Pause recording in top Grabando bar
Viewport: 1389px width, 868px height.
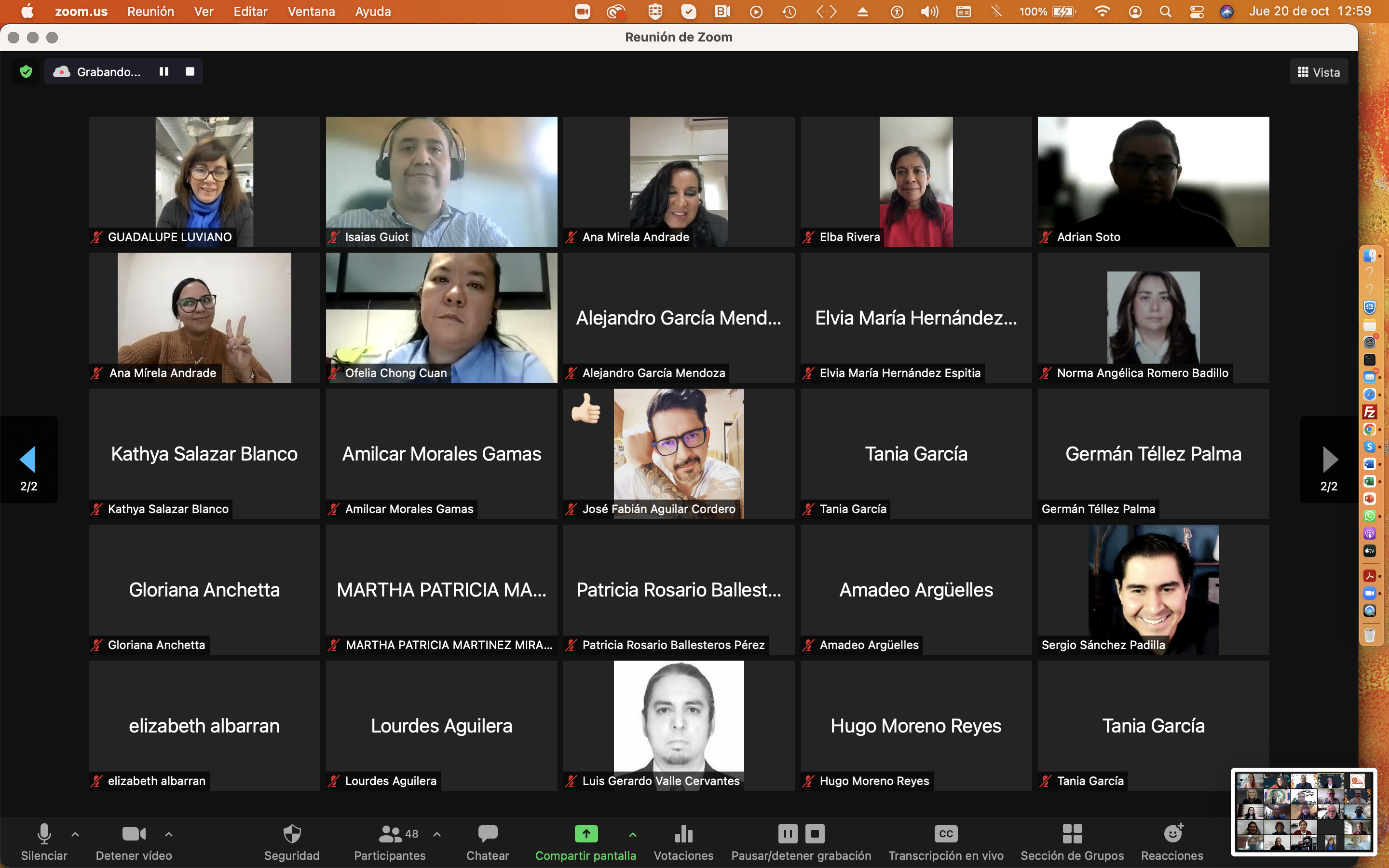point(164,72)
